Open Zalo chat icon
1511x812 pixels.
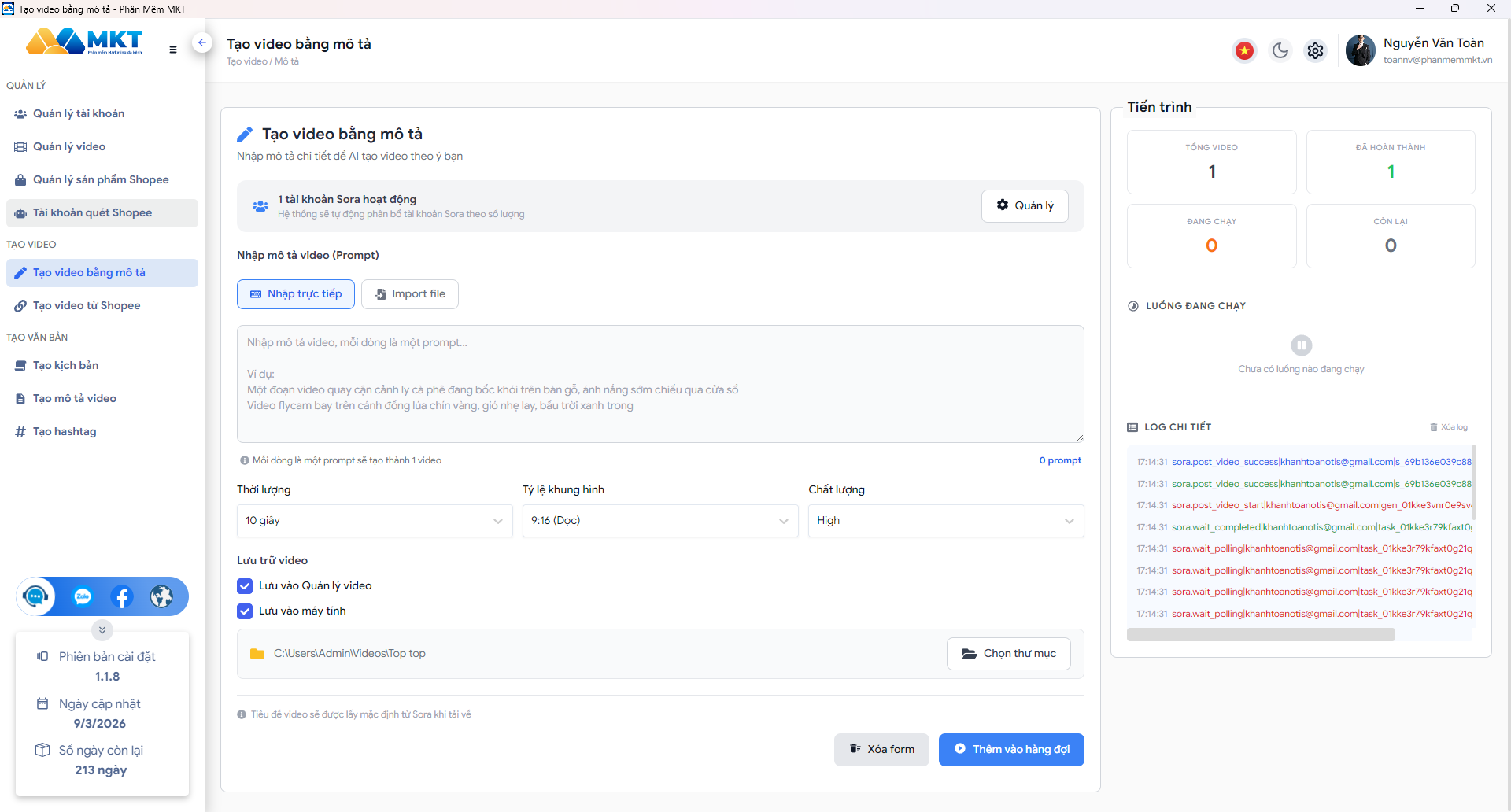point(83,596)
